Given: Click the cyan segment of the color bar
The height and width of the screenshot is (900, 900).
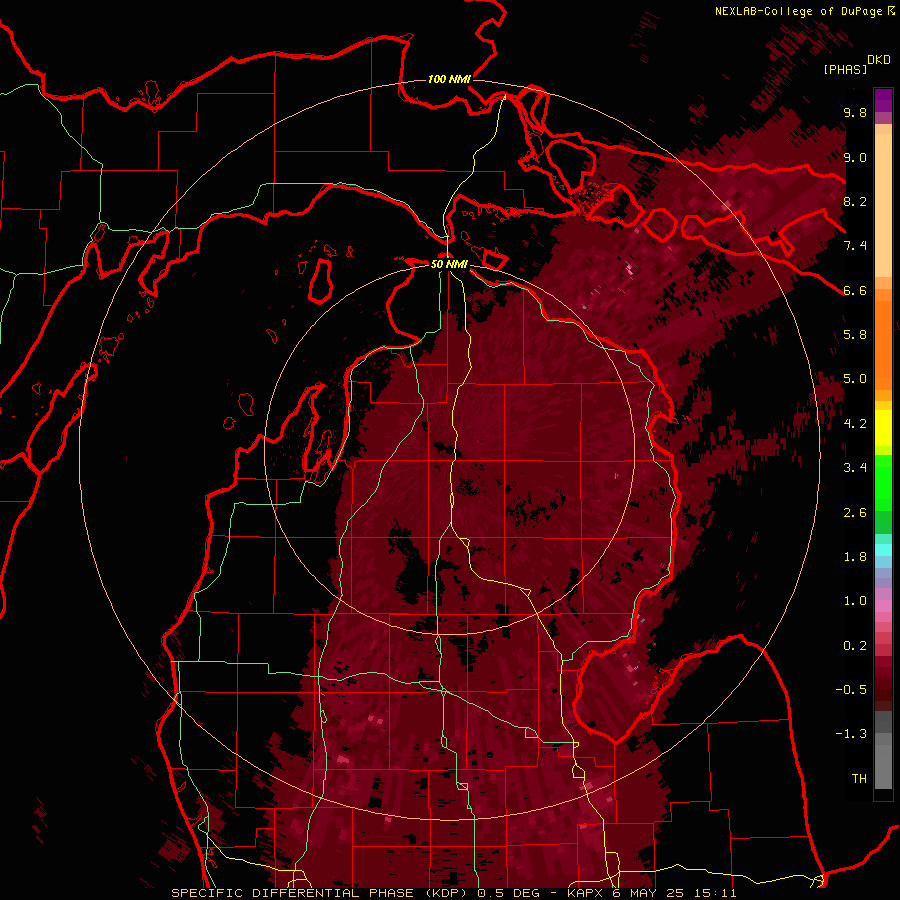Looking at the screenshot, I should coord(883,550).
